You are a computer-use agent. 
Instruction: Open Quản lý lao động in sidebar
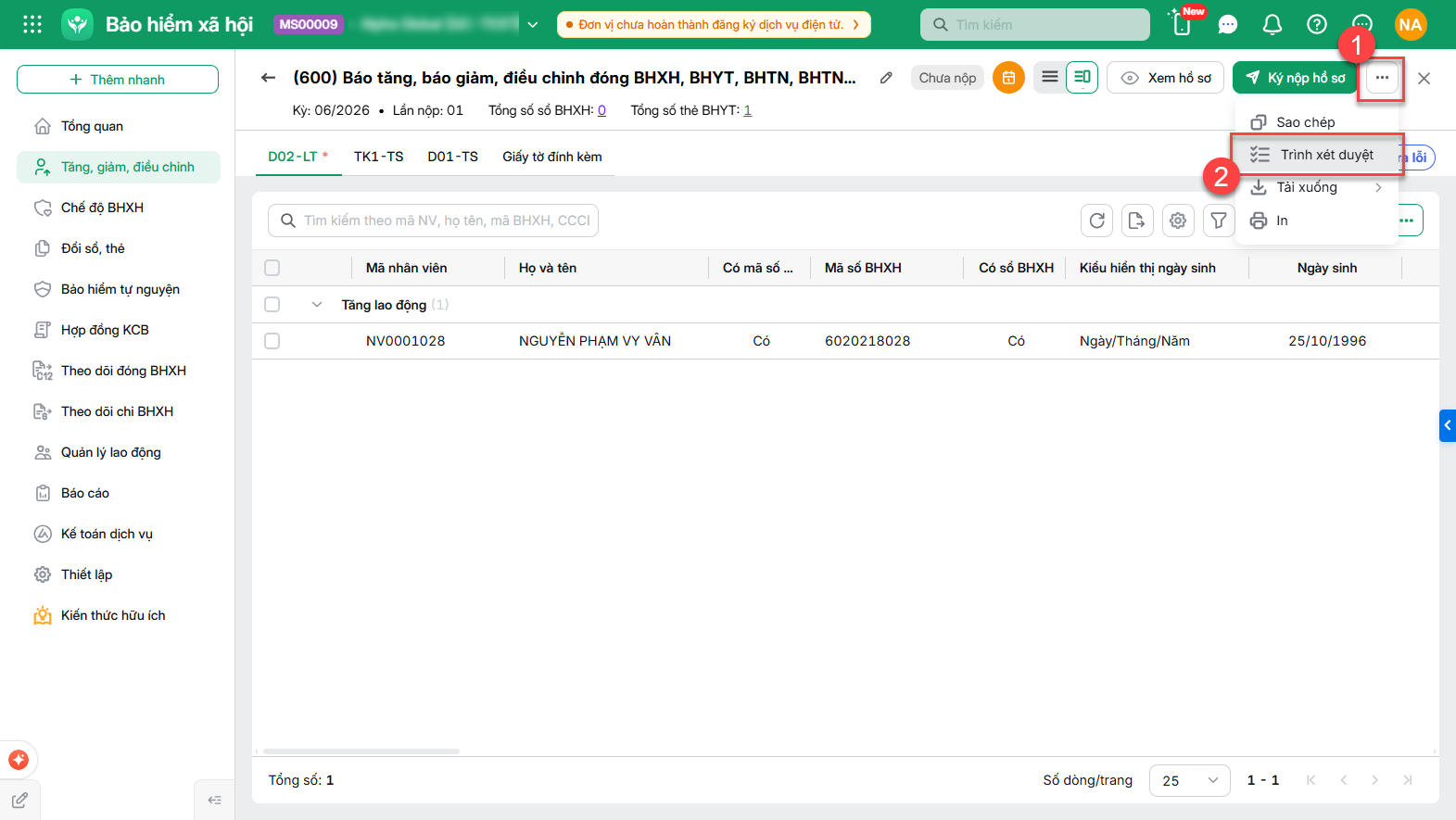tap(119, 452)
